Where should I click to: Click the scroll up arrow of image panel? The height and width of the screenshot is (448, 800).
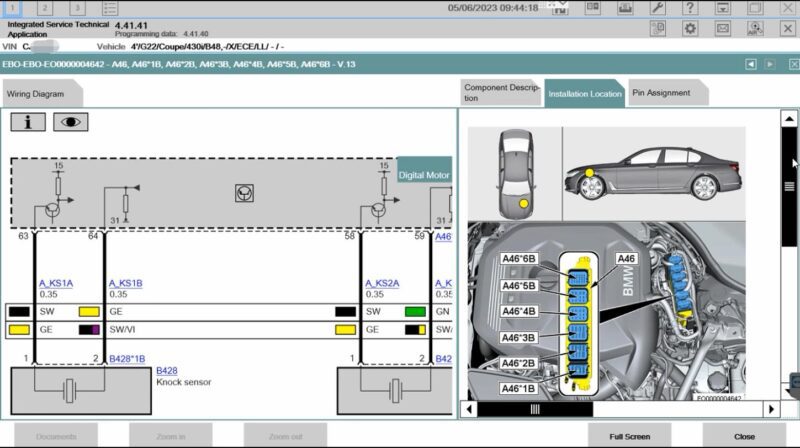789,118
